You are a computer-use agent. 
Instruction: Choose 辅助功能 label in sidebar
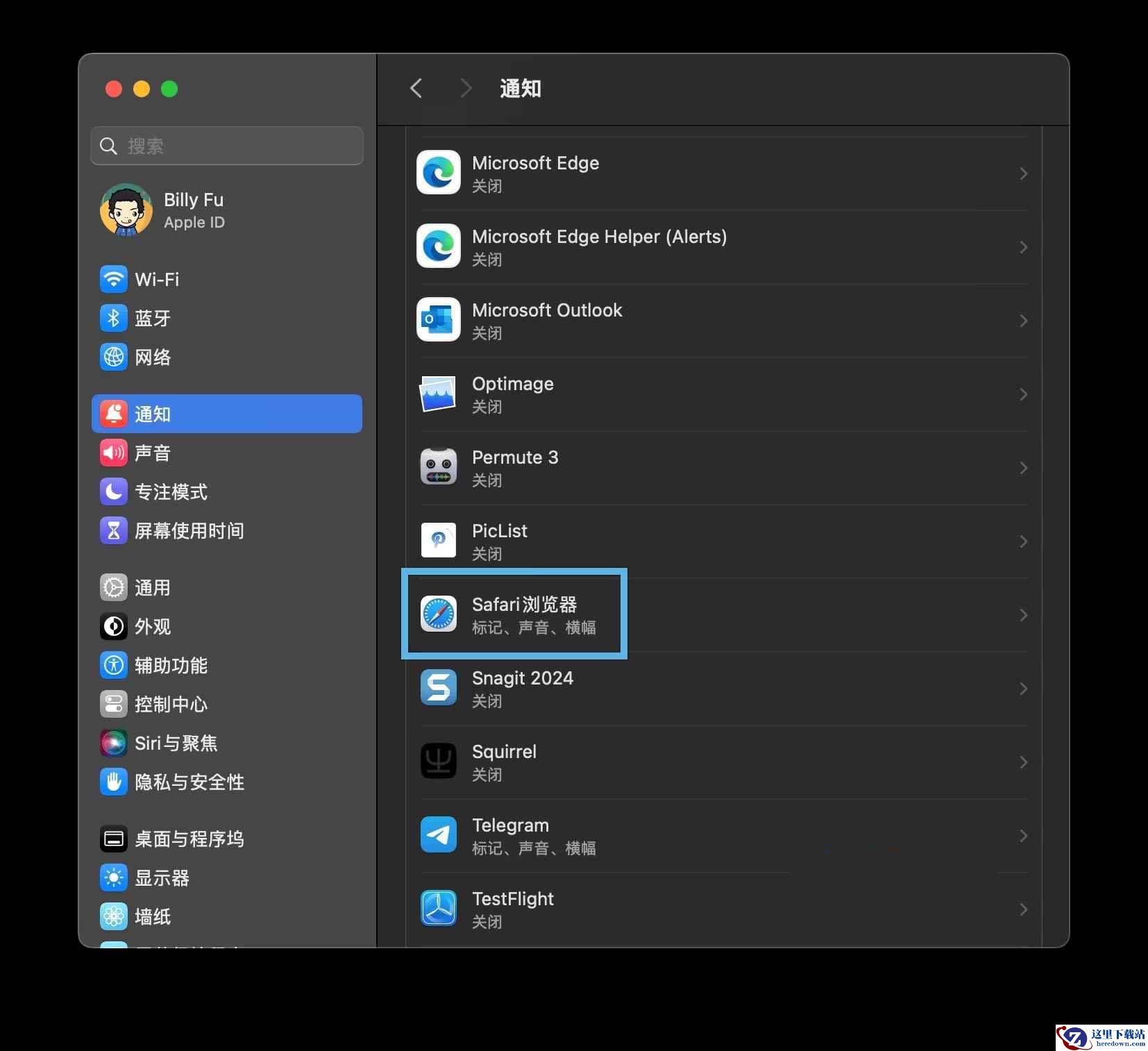point(171,666)
